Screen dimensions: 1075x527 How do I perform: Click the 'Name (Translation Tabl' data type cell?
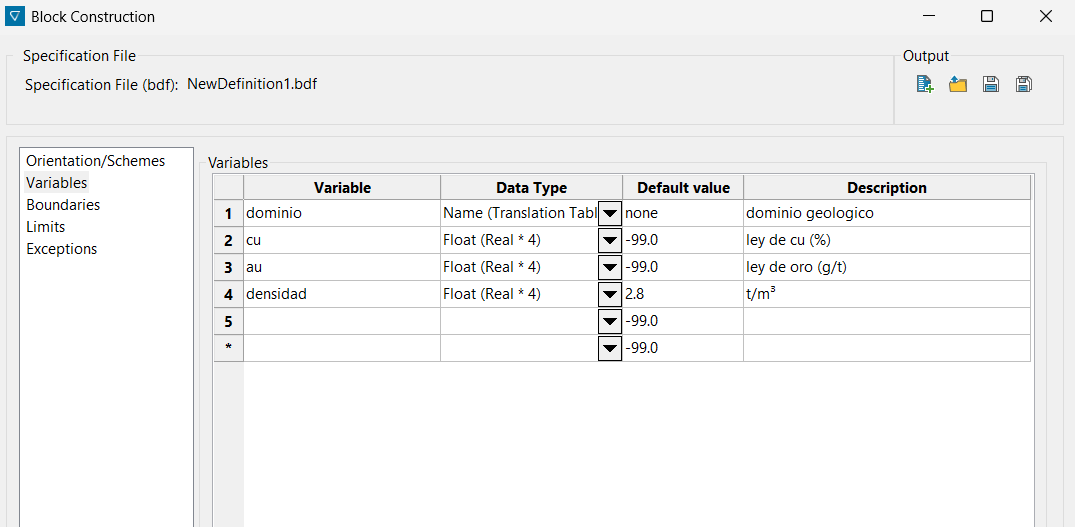(520, 213)
